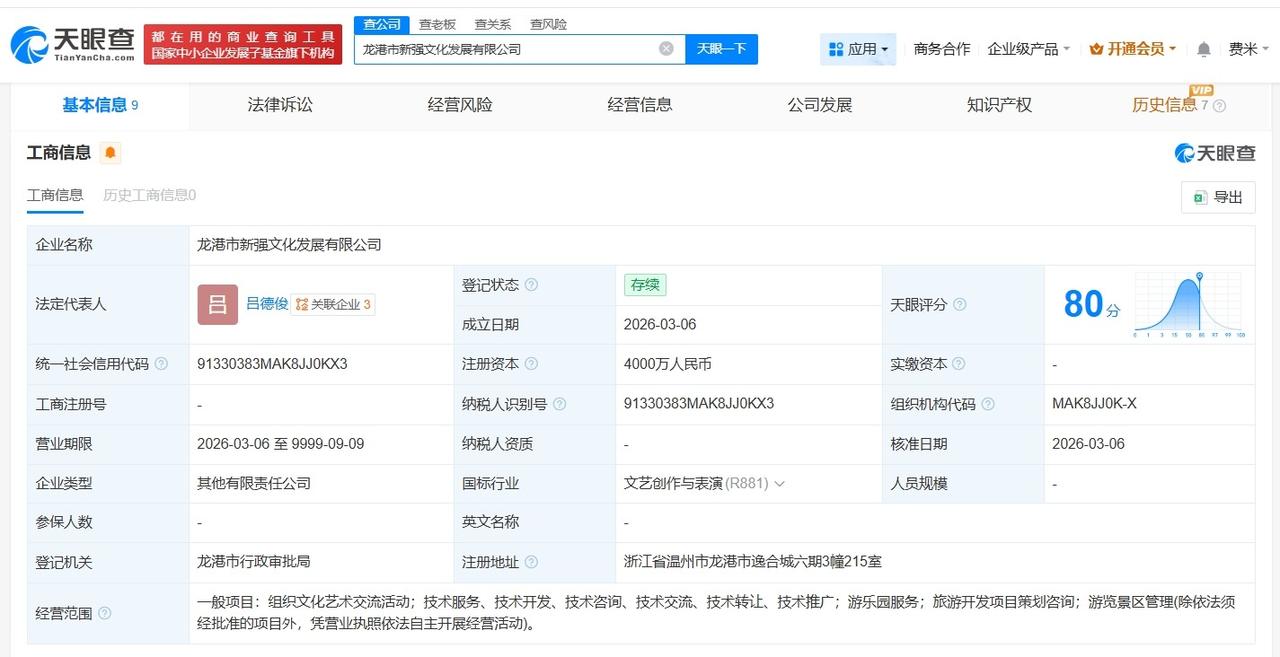
Task: Click the help icon next to 注册资本
Action: click(534, 364)
